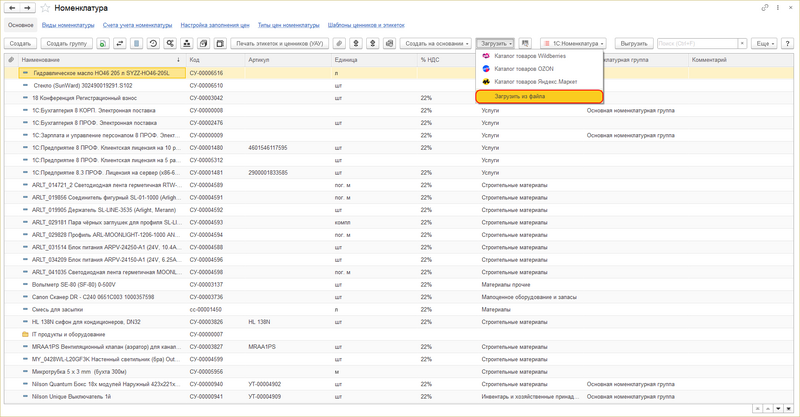Click the back navigation arrow
Screen dimensions: 800x417
click(x=12, y=8)
